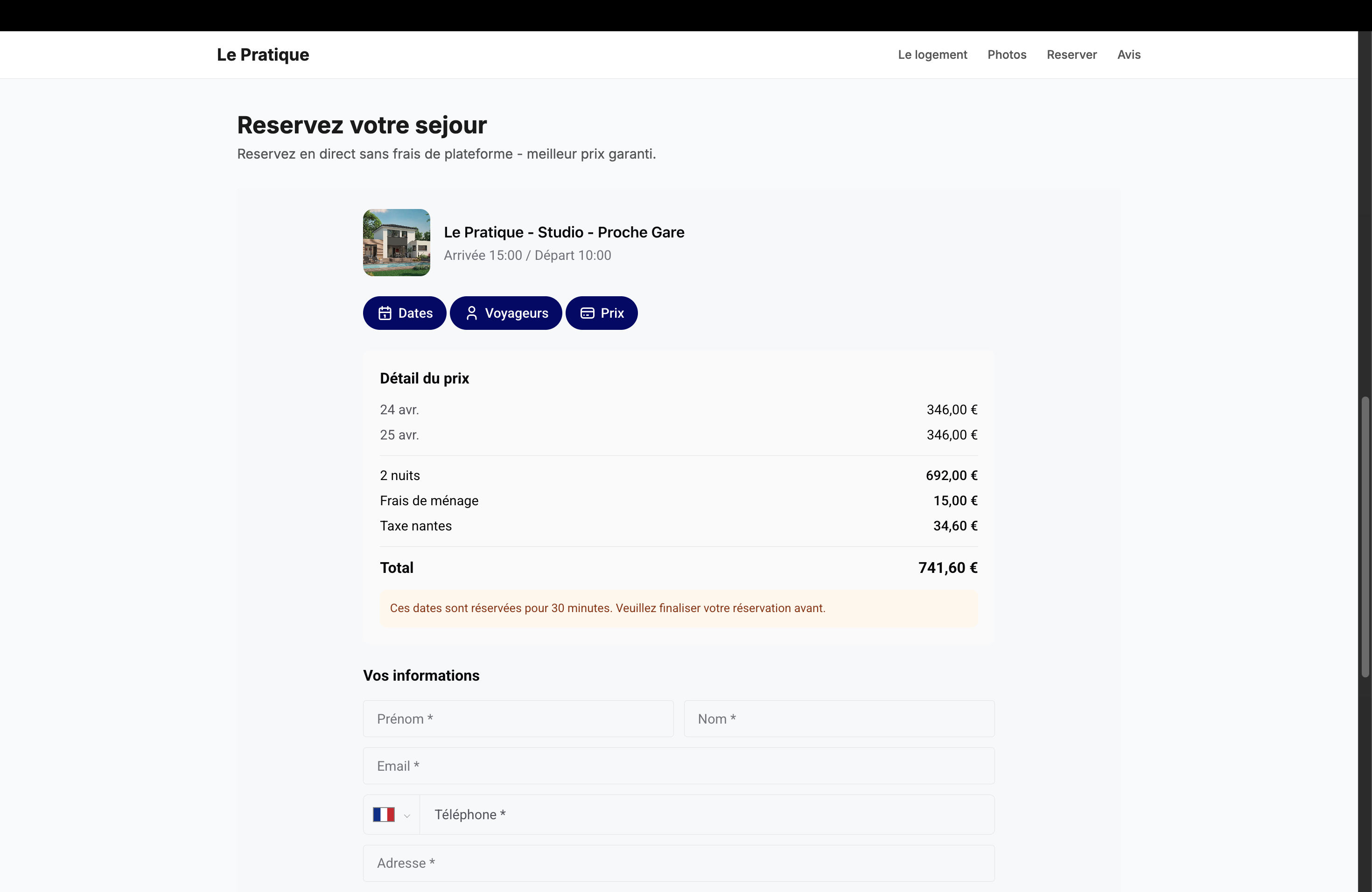The height and width of the screenshot is (892, 1372).
Task: Navigate to the Reserver section link
Action: pyautogui.click(x=1071, y=55)
